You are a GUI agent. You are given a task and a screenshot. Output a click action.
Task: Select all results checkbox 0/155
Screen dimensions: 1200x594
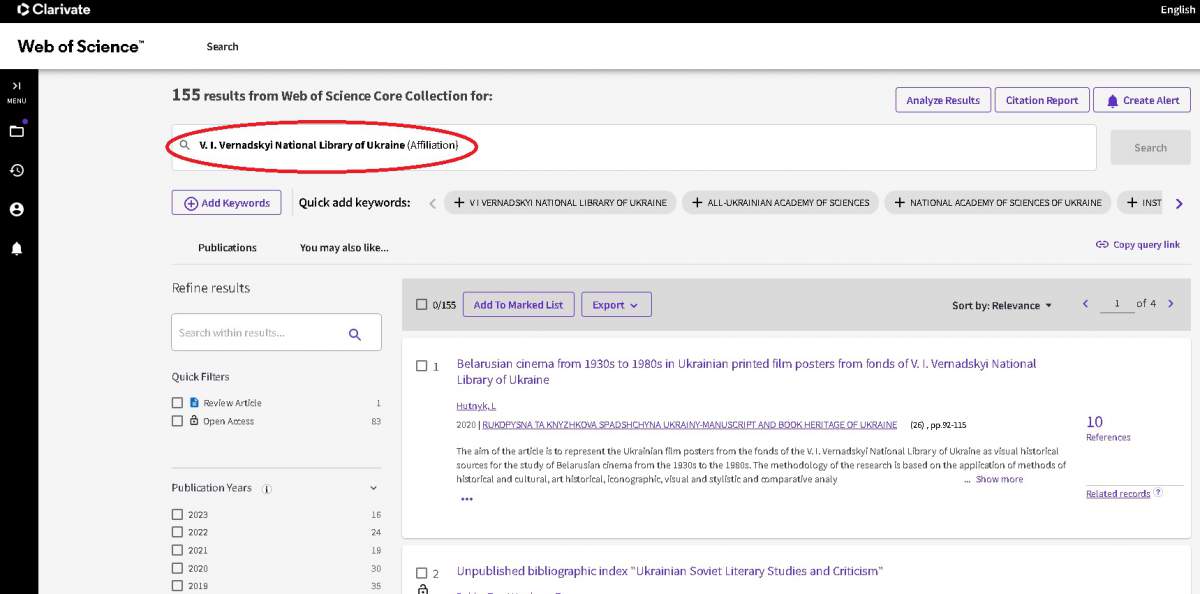pyautogui.click(x=421, y=305)
